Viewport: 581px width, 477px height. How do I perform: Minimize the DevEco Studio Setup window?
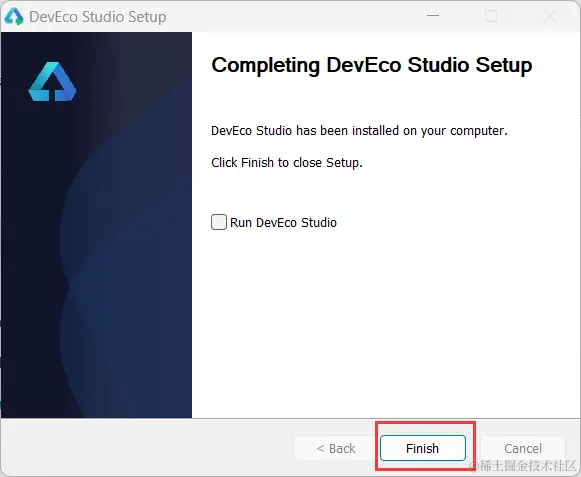pos(433,16)
